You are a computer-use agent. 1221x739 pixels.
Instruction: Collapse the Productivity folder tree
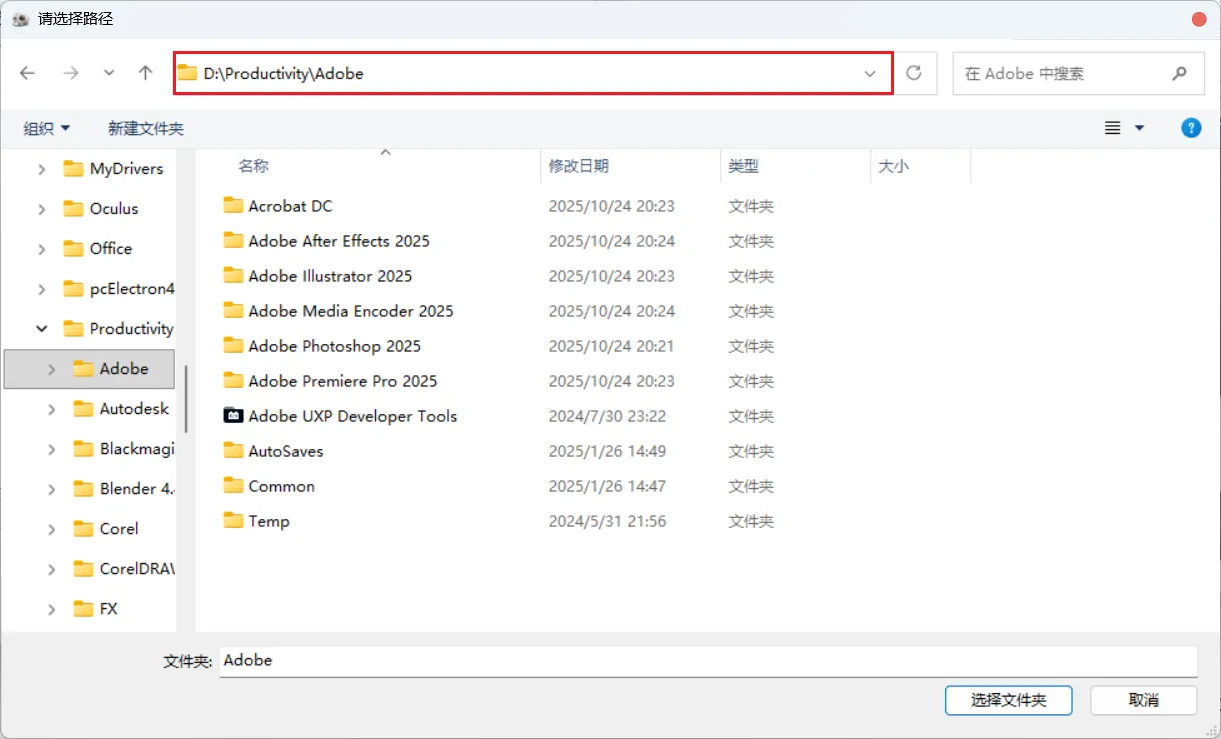tap(41, 328)
